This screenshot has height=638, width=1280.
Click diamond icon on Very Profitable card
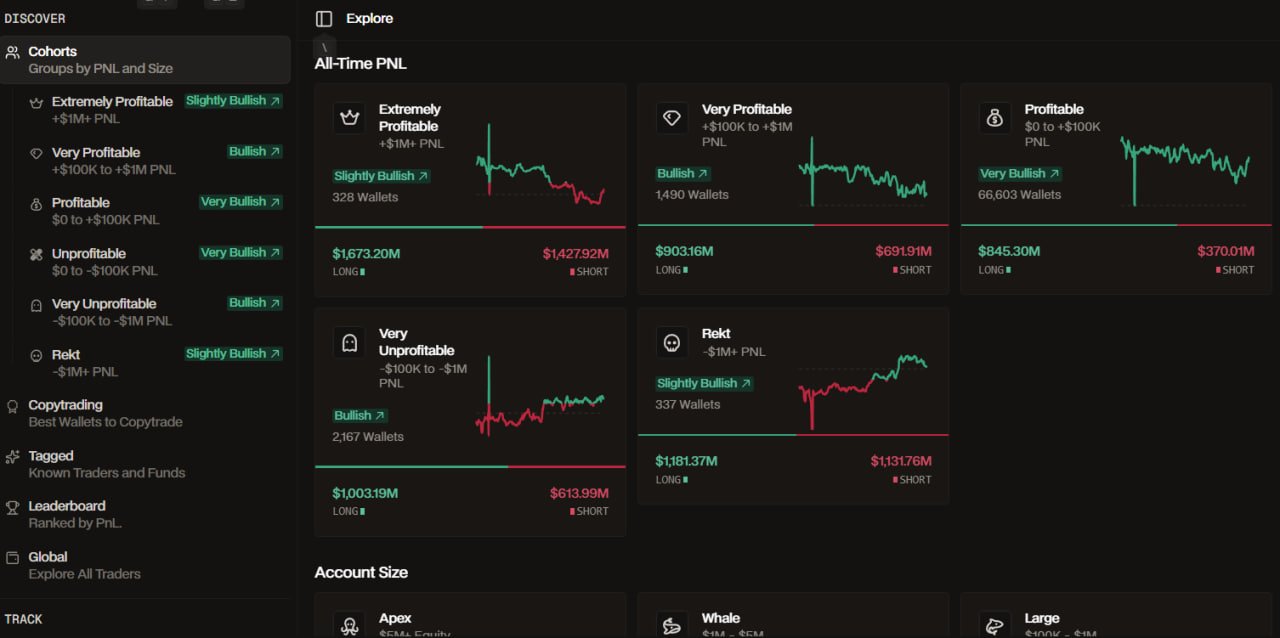coord(672,117)
